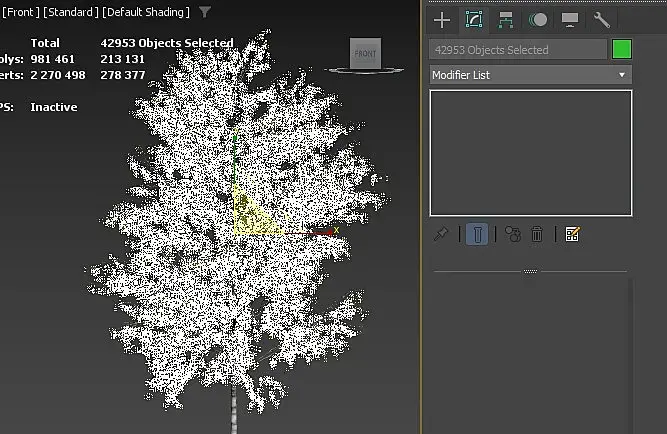Click the total polys value 981 461
Screen dimensions: 667x434
pyautogui.click(x=53, y=59)
